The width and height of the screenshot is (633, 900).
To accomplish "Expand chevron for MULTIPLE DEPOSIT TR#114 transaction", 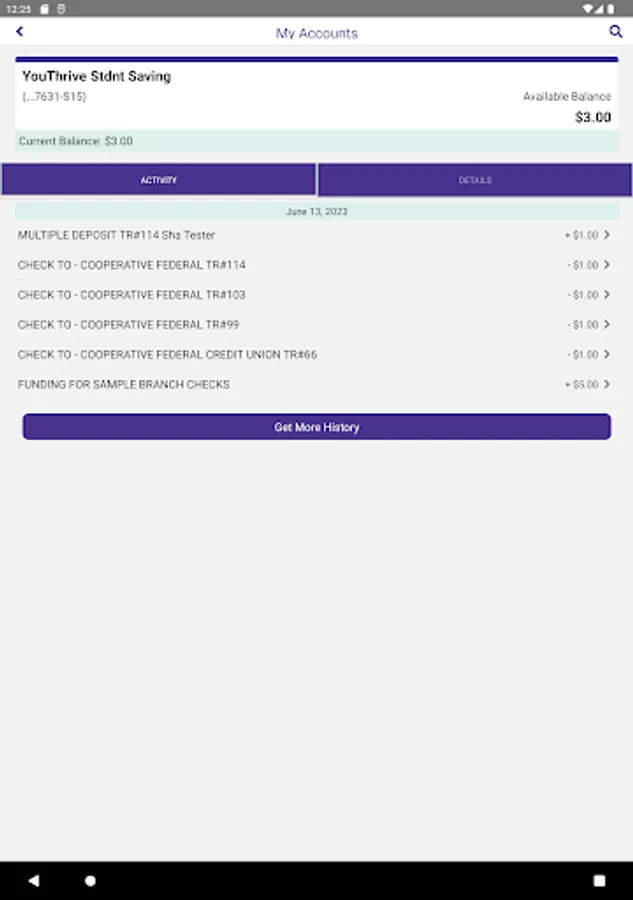I will (x=607, y=235).
